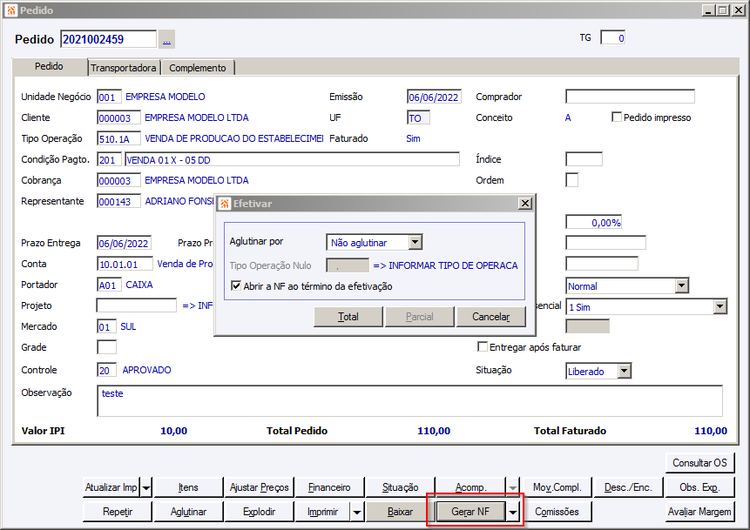This screenshot has width=750, height=530.
Task: Click the Condição Pagto. description field
Action: click(292, 160)
